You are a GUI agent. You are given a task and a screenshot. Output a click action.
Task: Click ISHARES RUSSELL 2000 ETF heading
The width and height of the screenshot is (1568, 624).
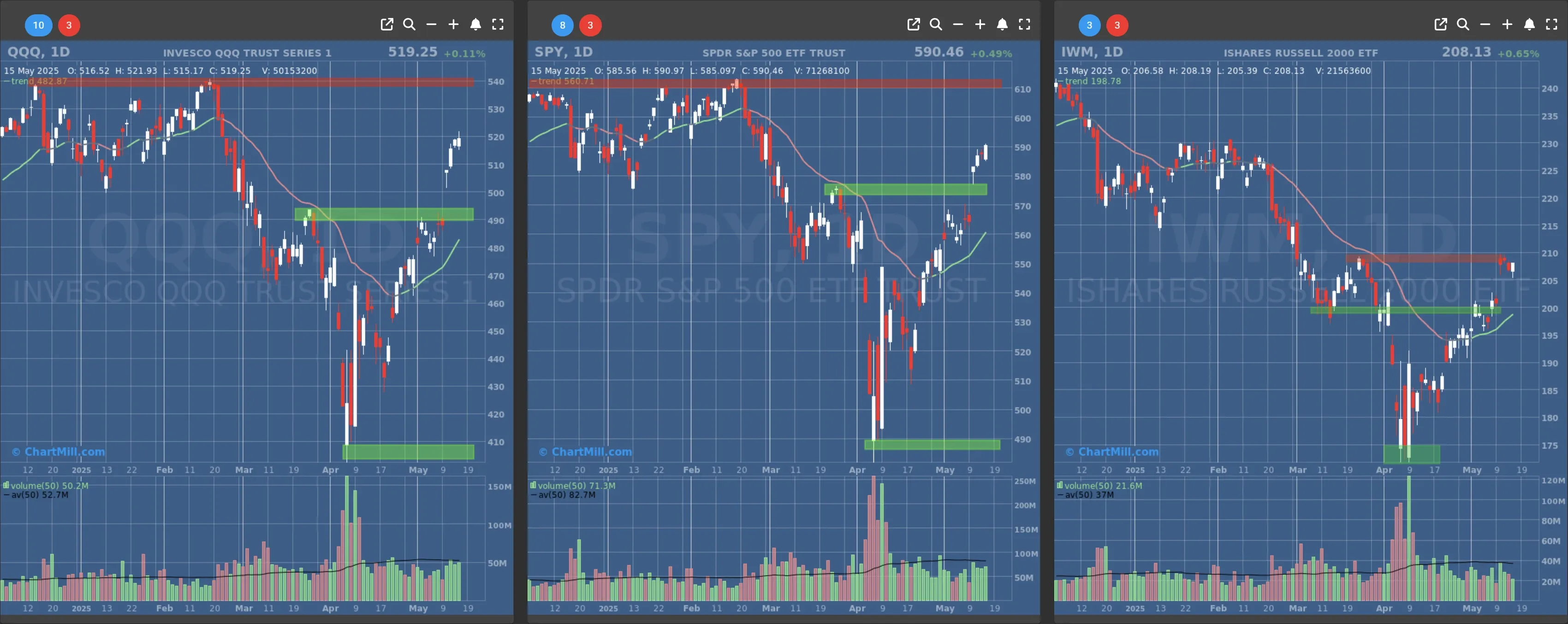point(1301,53)
